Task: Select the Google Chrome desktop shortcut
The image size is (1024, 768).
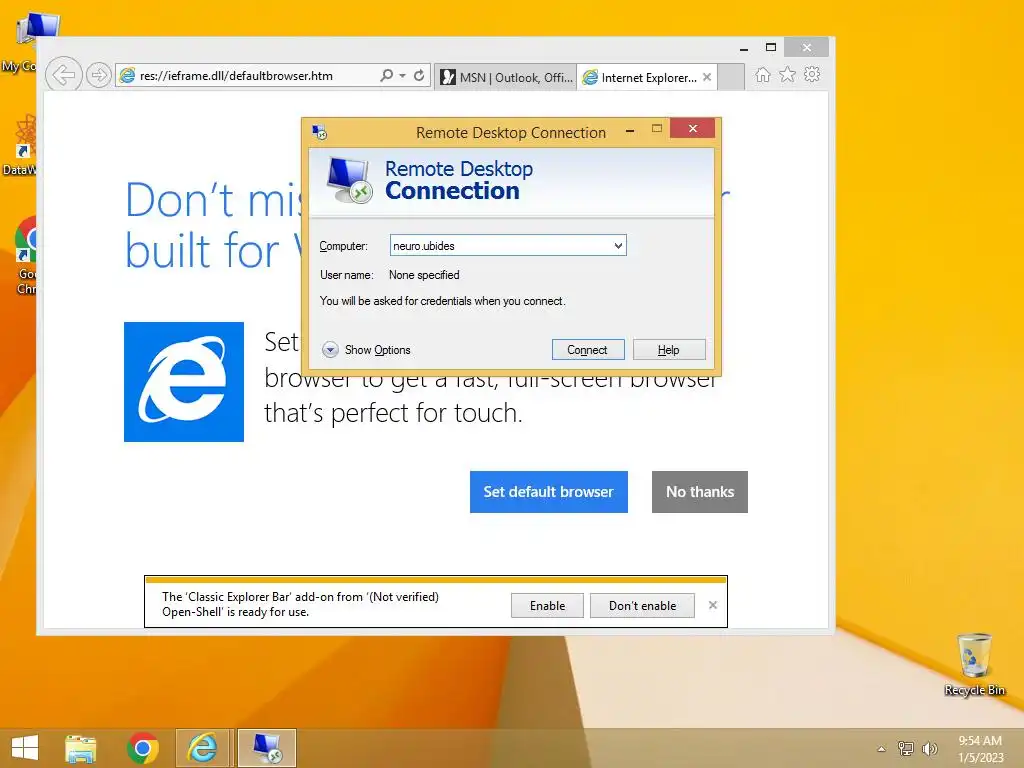Action: coord(26,255)
